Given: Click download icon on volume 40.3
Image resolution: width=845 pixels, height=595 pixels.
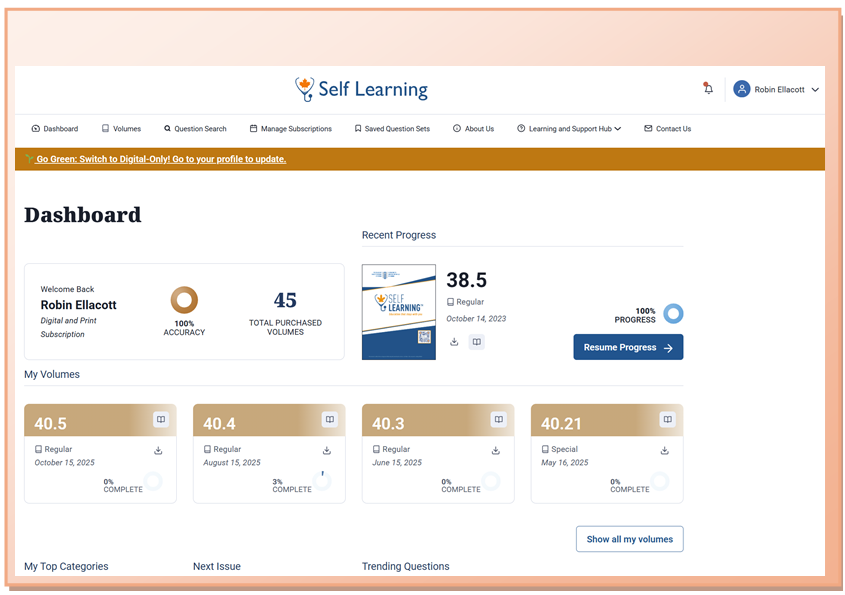Looking at the screenshot, I should [x=496, y=451].
